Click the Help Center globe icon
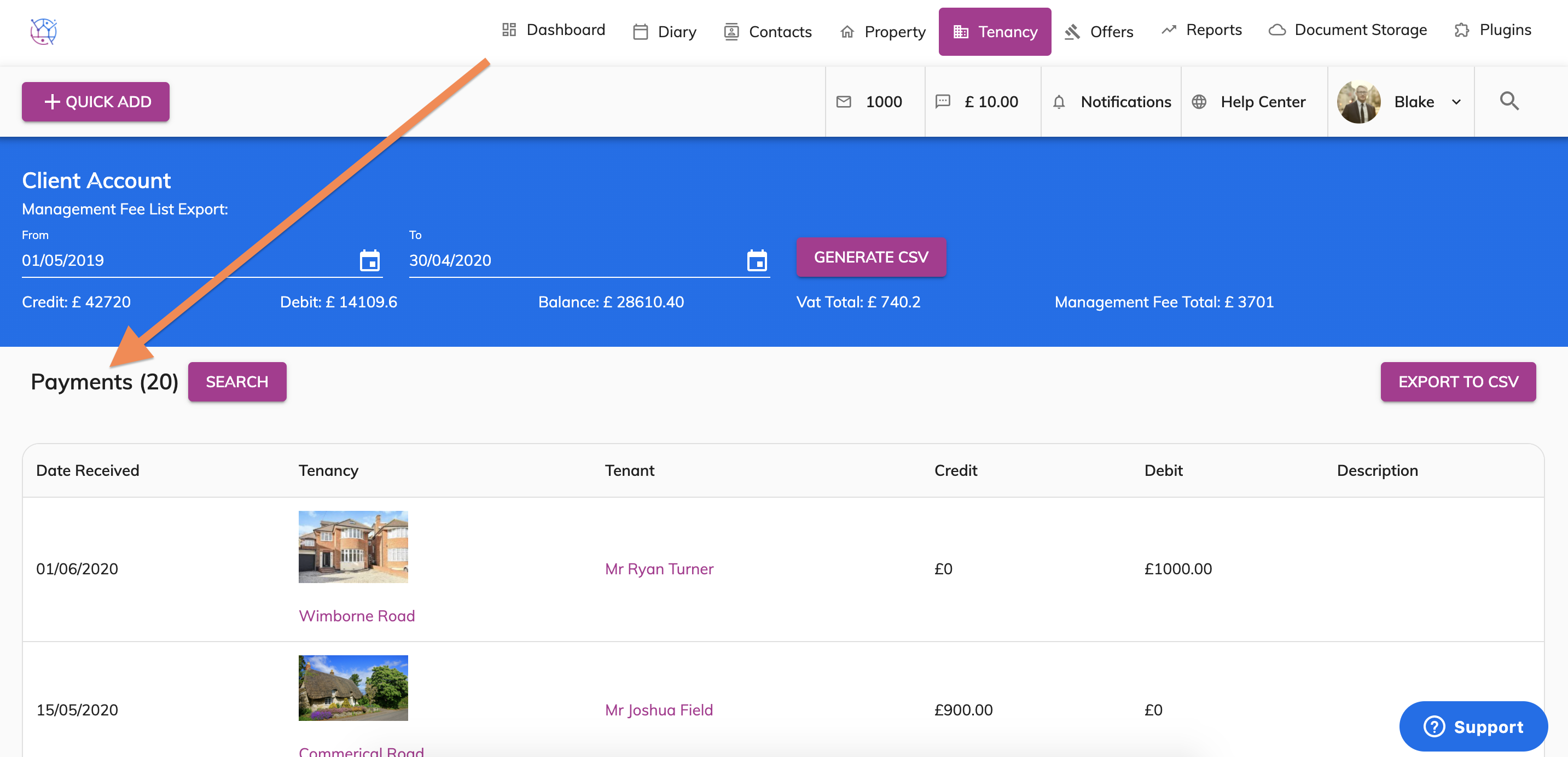 coord(1199,102)
